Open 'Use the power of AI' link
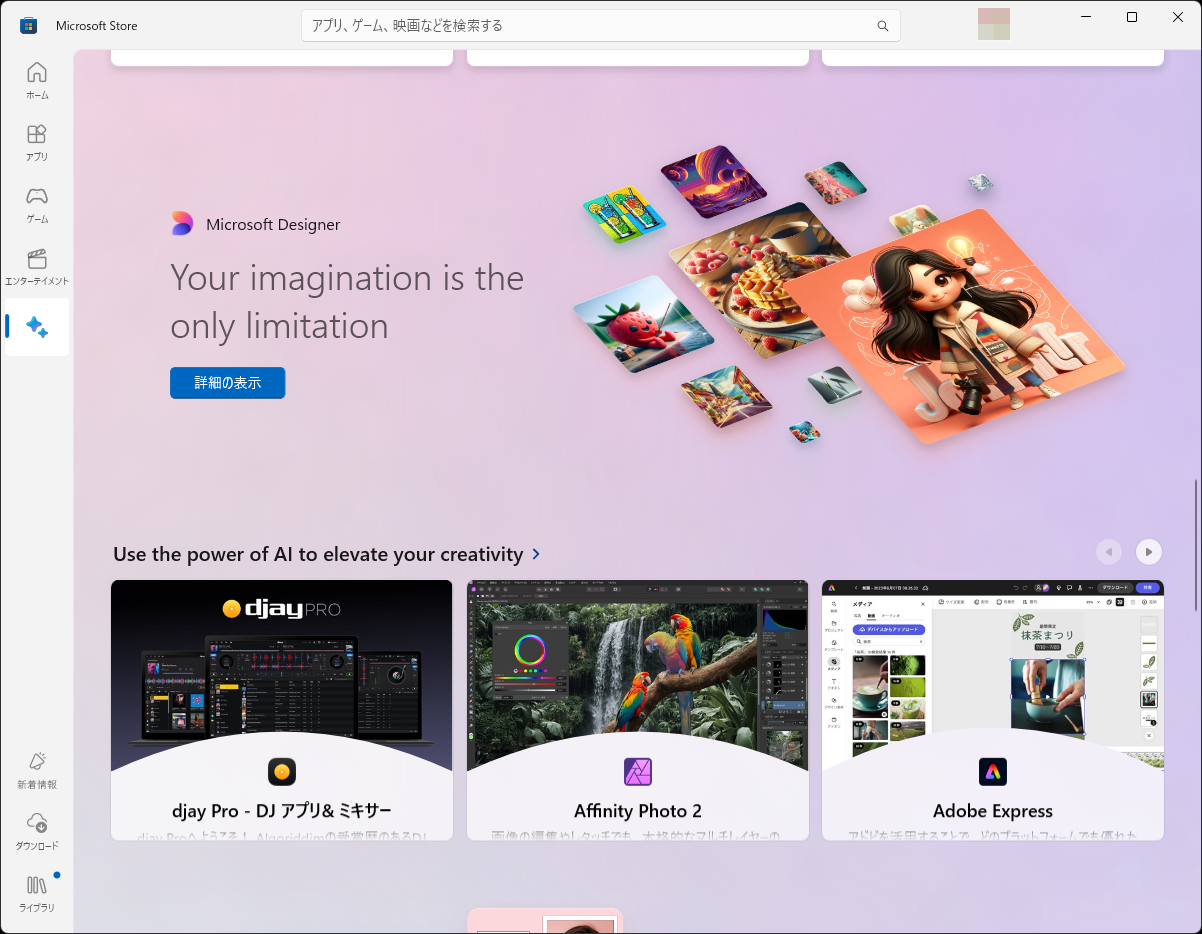The height and width of the screenshot is (934, 1202). (327, 553)
